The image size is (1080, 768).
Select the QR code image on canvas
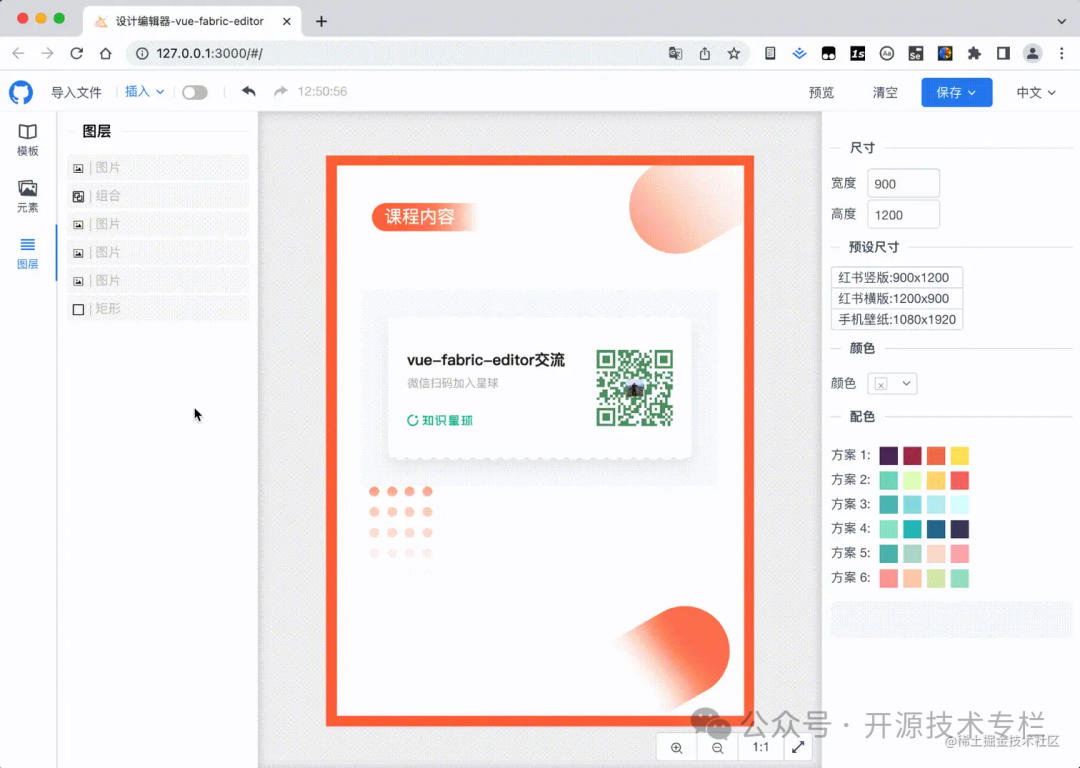click(x=634, y=388)
